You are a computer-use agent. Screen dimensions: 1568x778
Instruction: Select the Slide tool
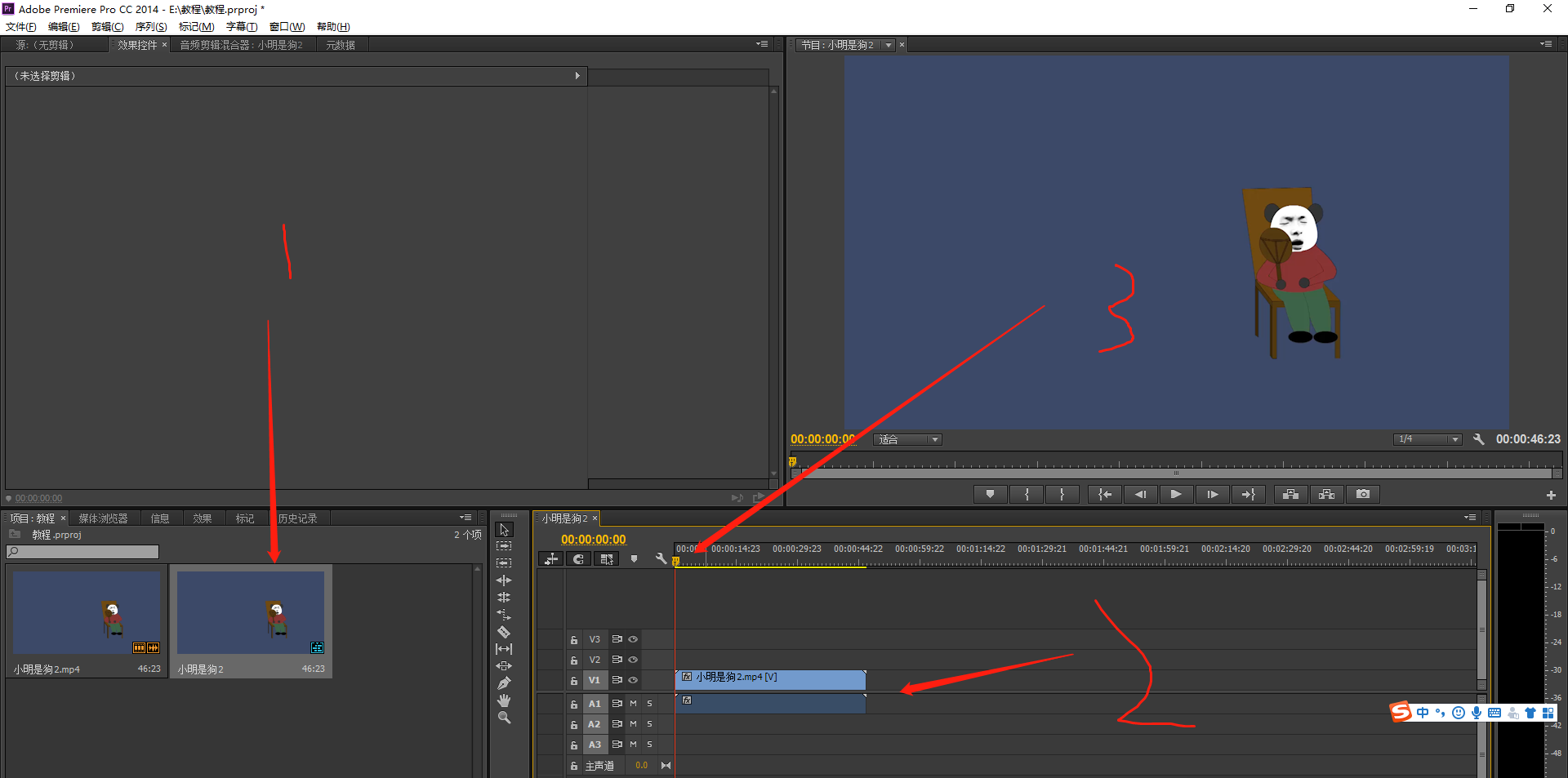pyautogui.click(x=504, y=666)
